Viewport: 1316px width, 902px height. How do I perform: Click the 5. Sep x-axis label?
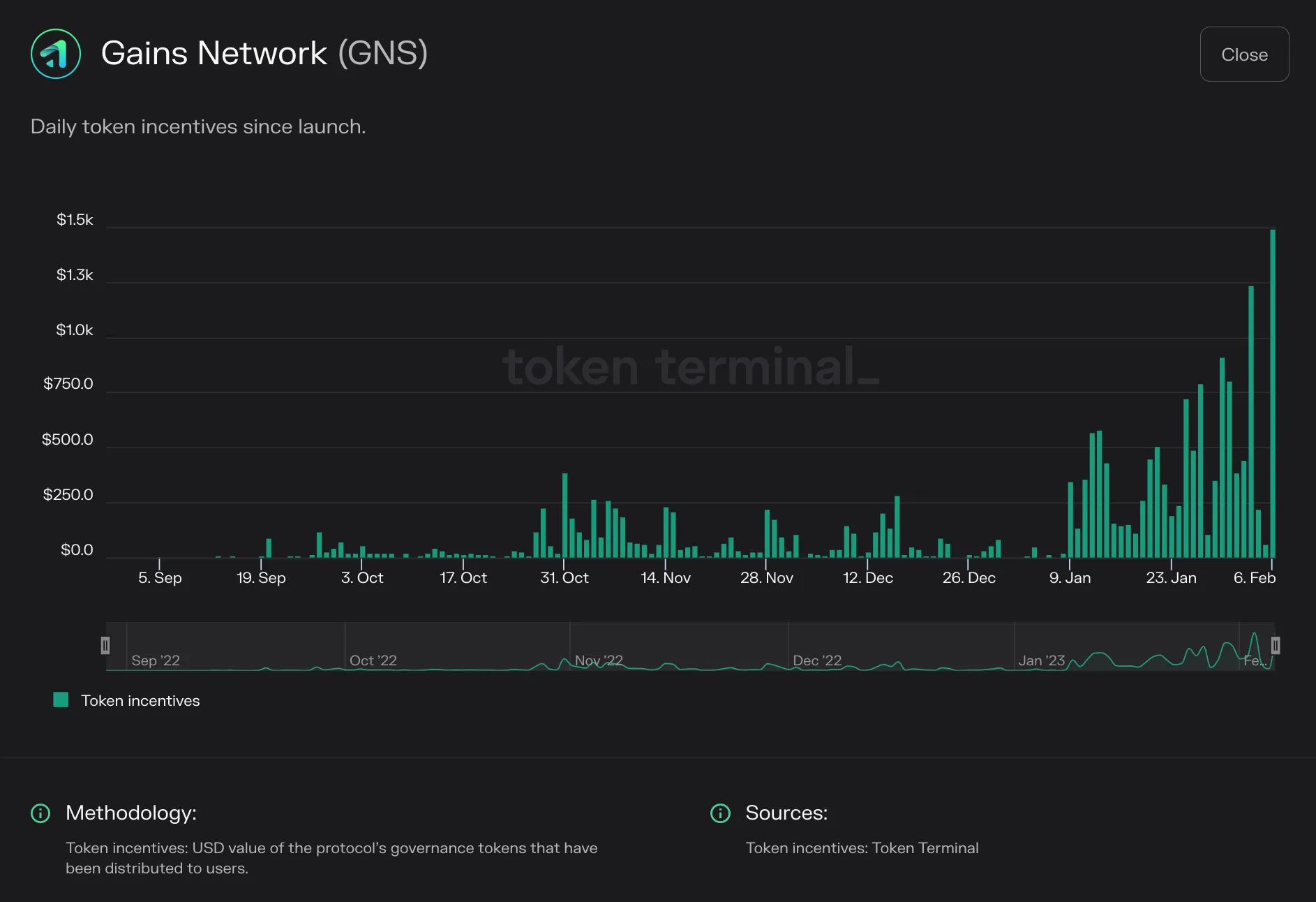click(160, 578)
